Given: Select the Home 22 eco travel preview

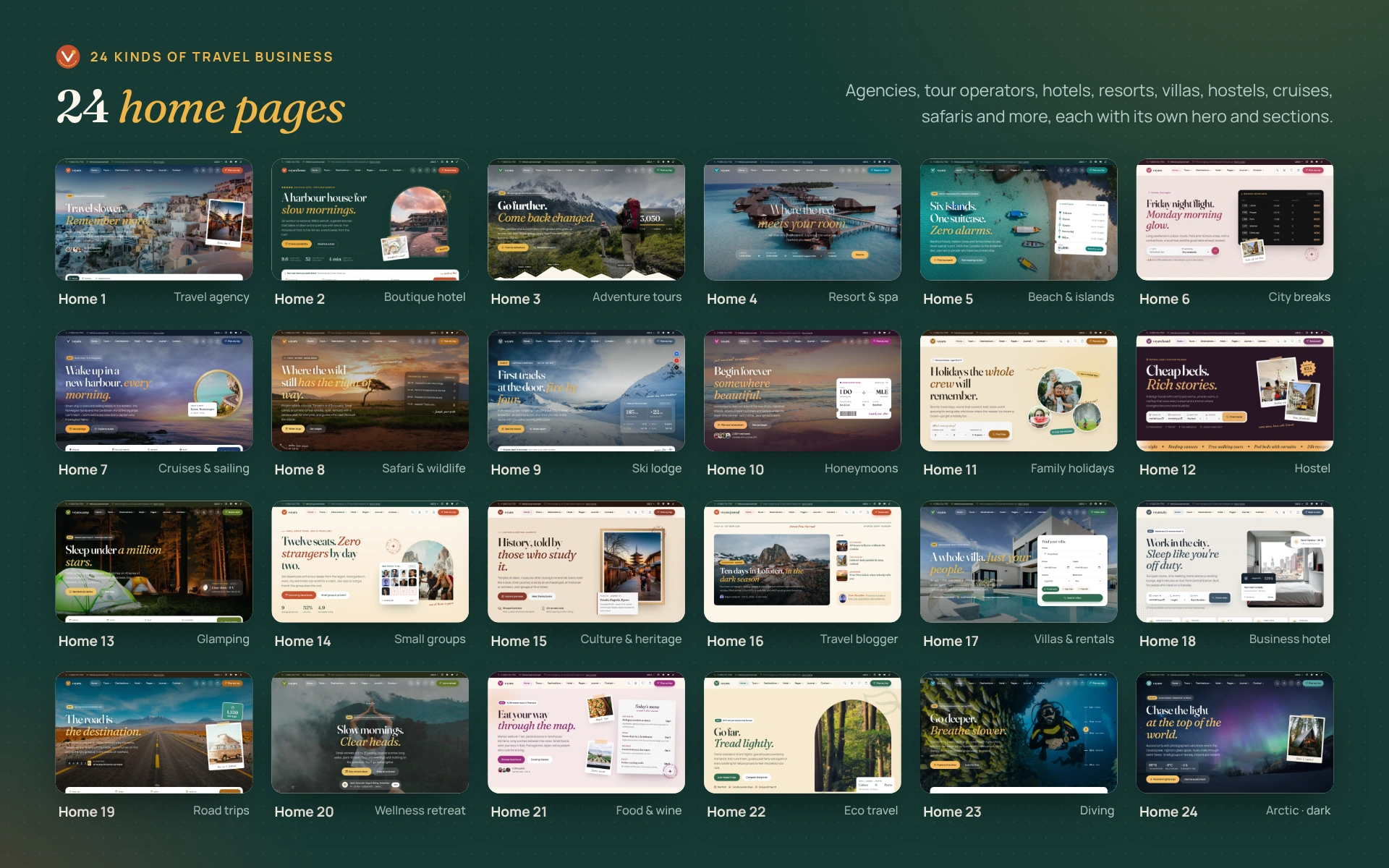Looking at the screenshot, I should (x=803, y=733).
